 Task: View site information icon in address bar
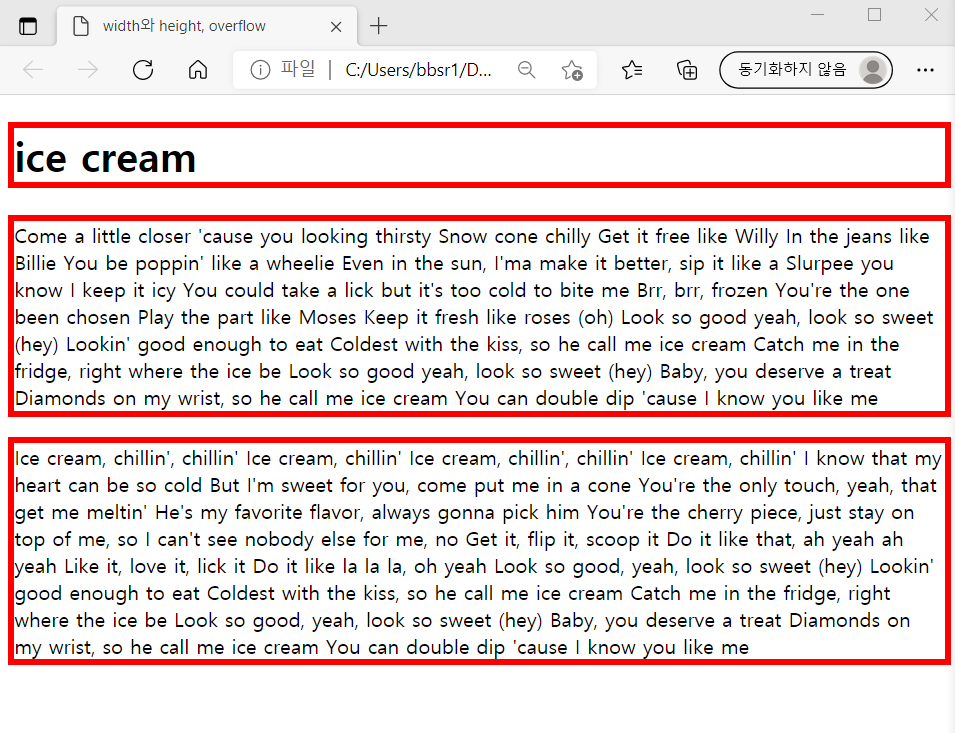260,70
